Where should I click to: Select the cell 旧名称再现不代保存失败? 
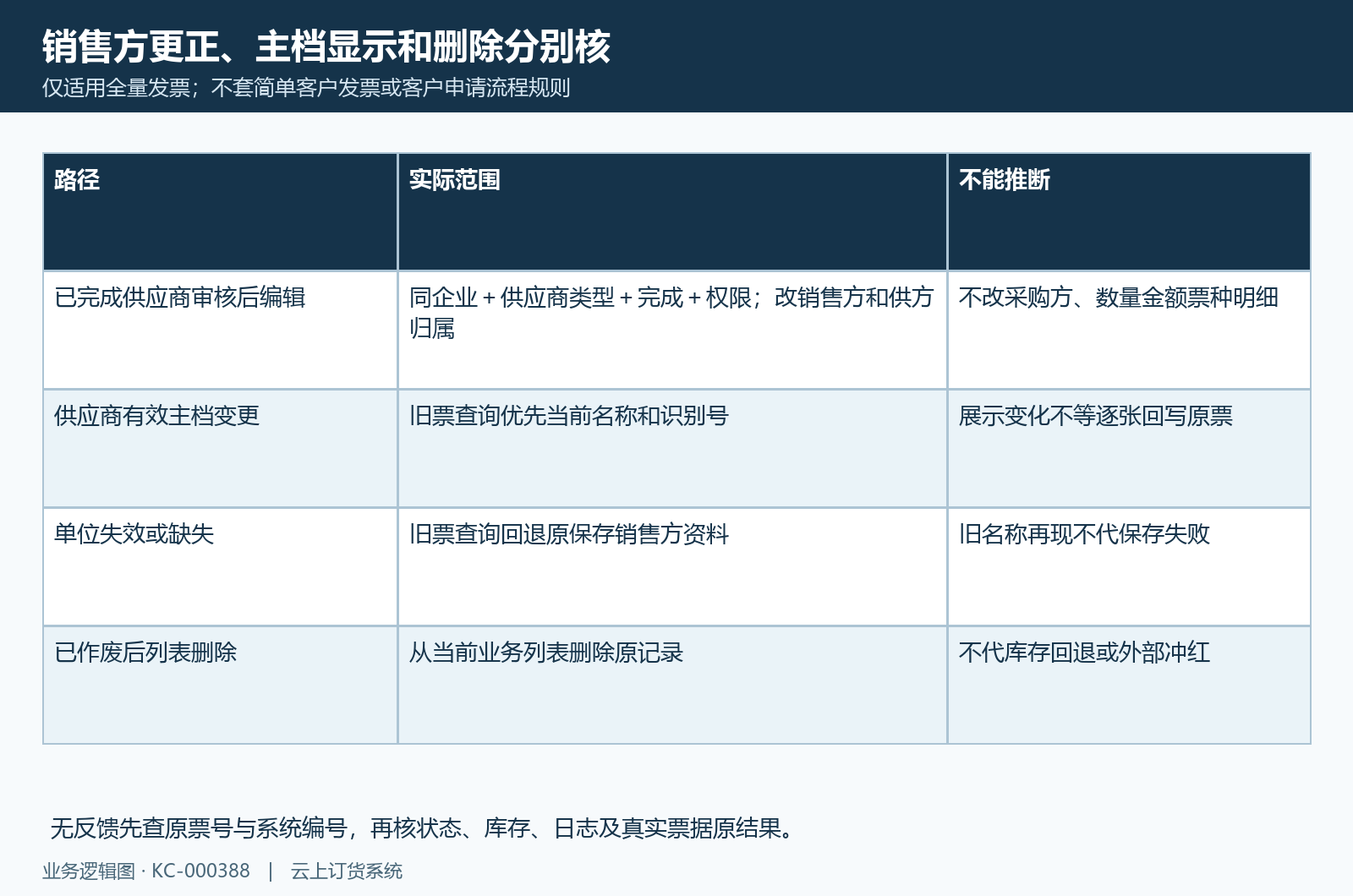[x=1129, y=567]
